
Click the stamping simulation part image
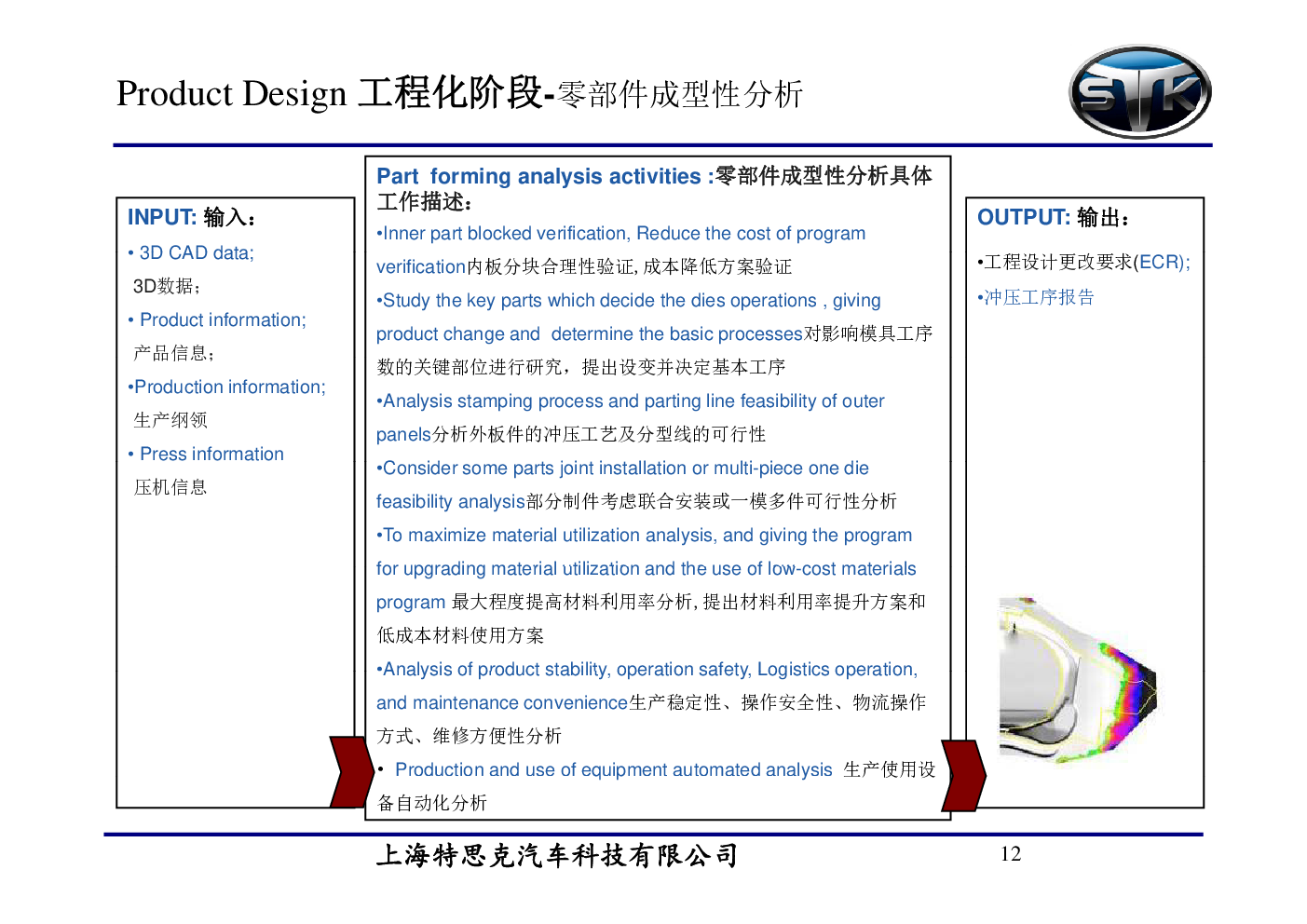pos(1078,680)
